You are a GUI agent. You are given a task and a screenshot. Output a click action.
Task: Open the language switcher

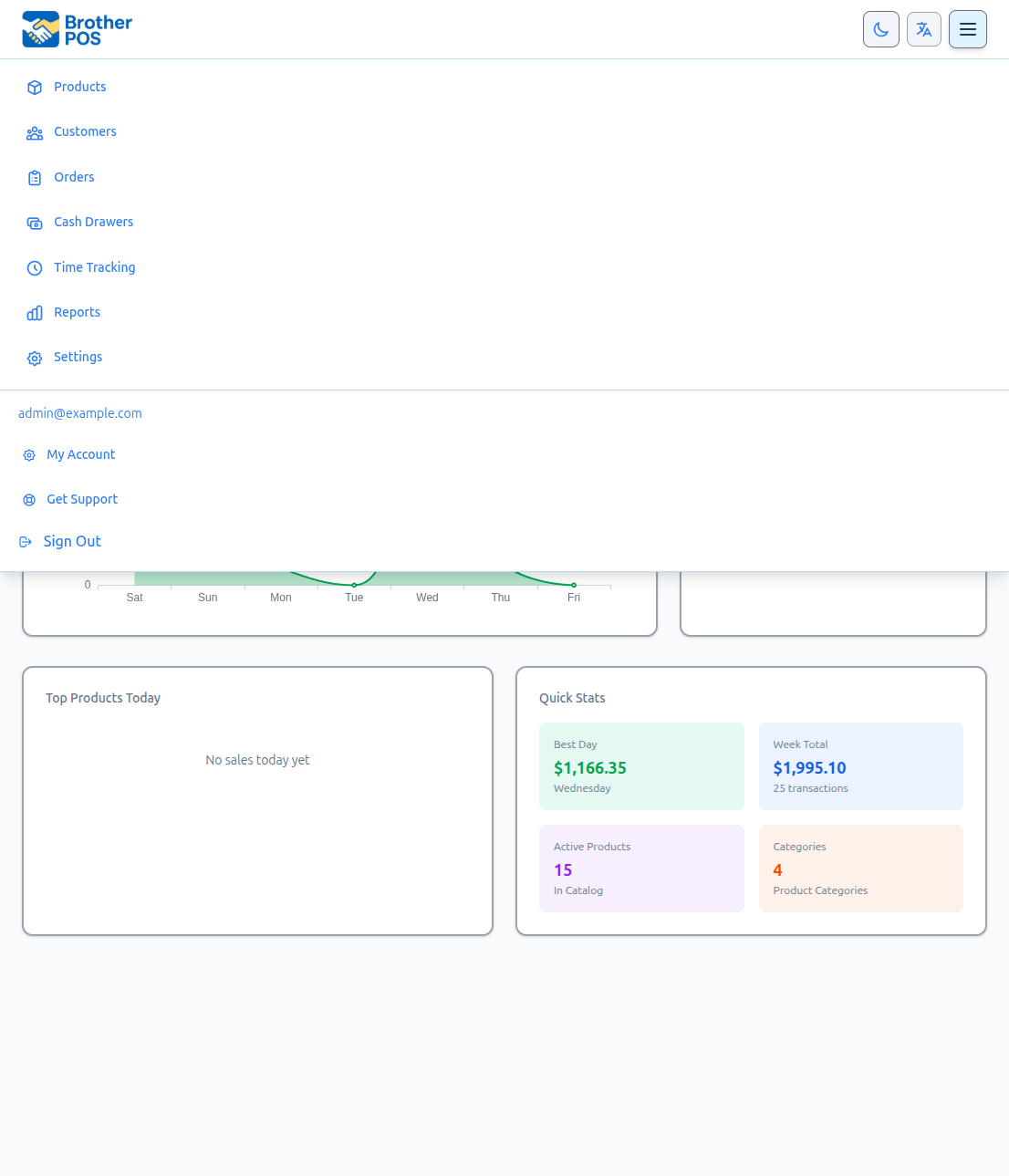point(923,28)
